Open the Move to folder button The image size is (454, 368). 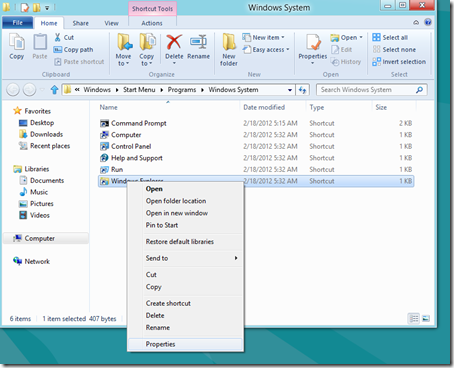pos(124,50)
